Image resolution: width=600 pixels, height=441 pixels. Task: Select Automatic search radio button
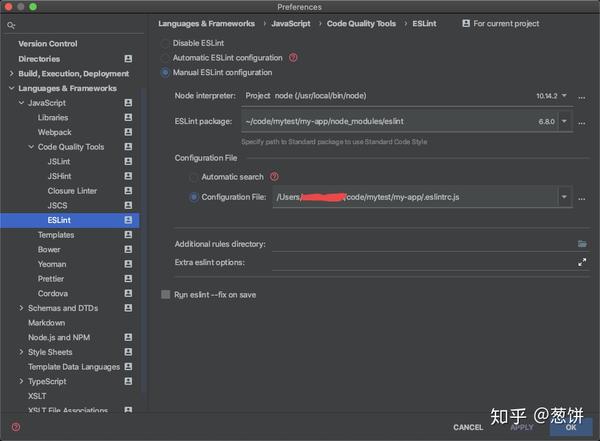(194, 177)
